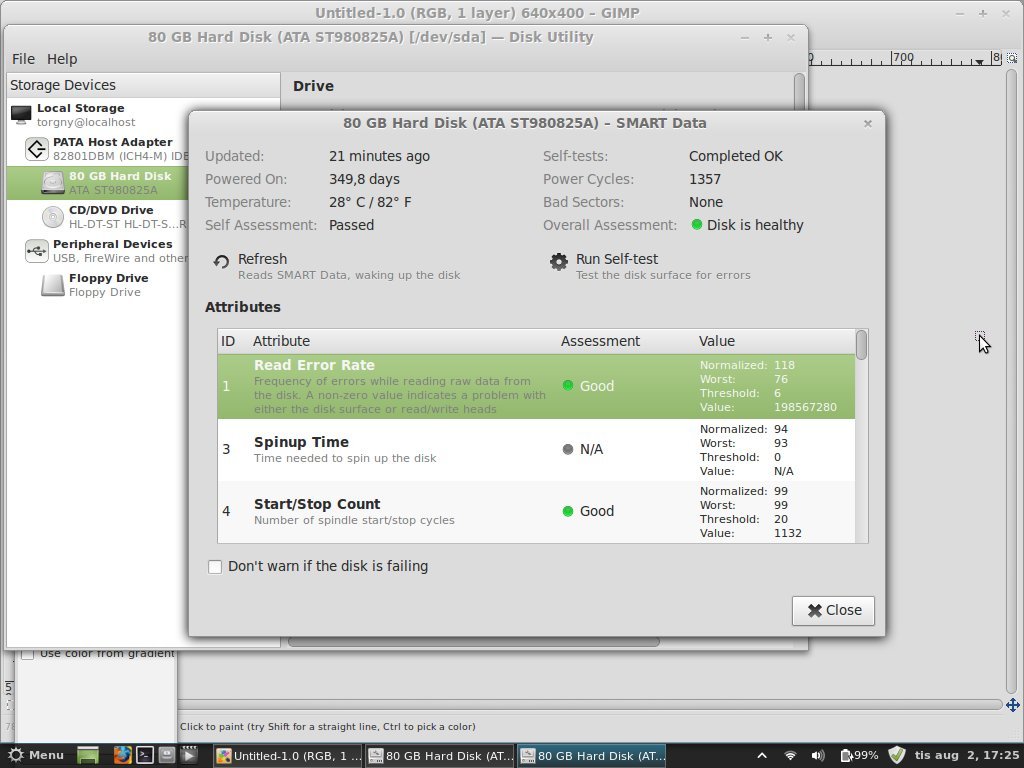Select the PATA Host Adapter icon
1024x768 pixels.
[x=37, y=149]
